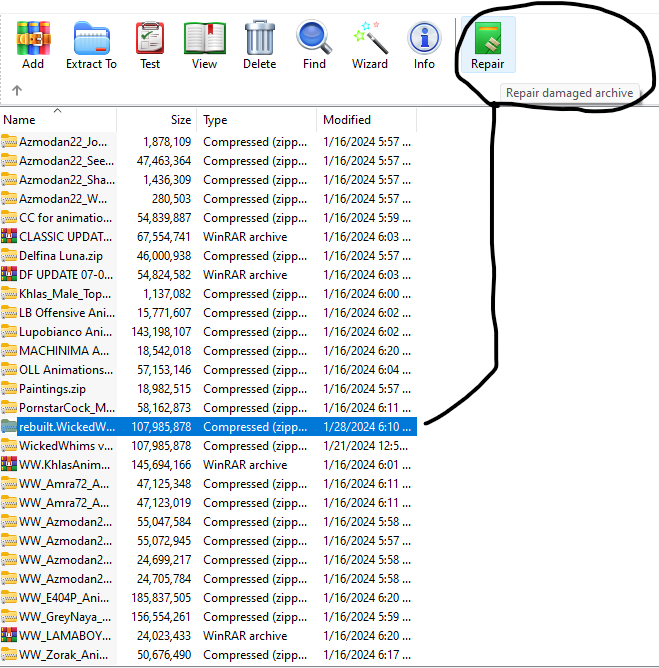Select the CLASSIC UPDAT... WinRAR archive
Image resolution: width=659 pixels, height=668 pixels.
point(208,237)
